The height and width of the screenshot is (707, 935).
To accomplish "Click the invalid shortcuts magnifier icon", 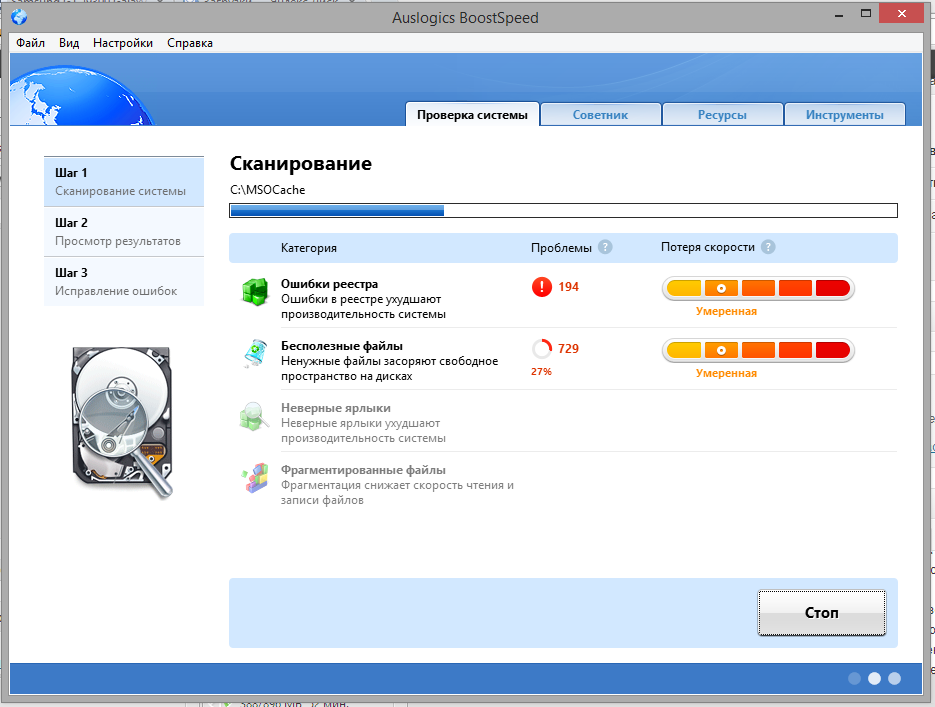I will [x=254, y=416].
